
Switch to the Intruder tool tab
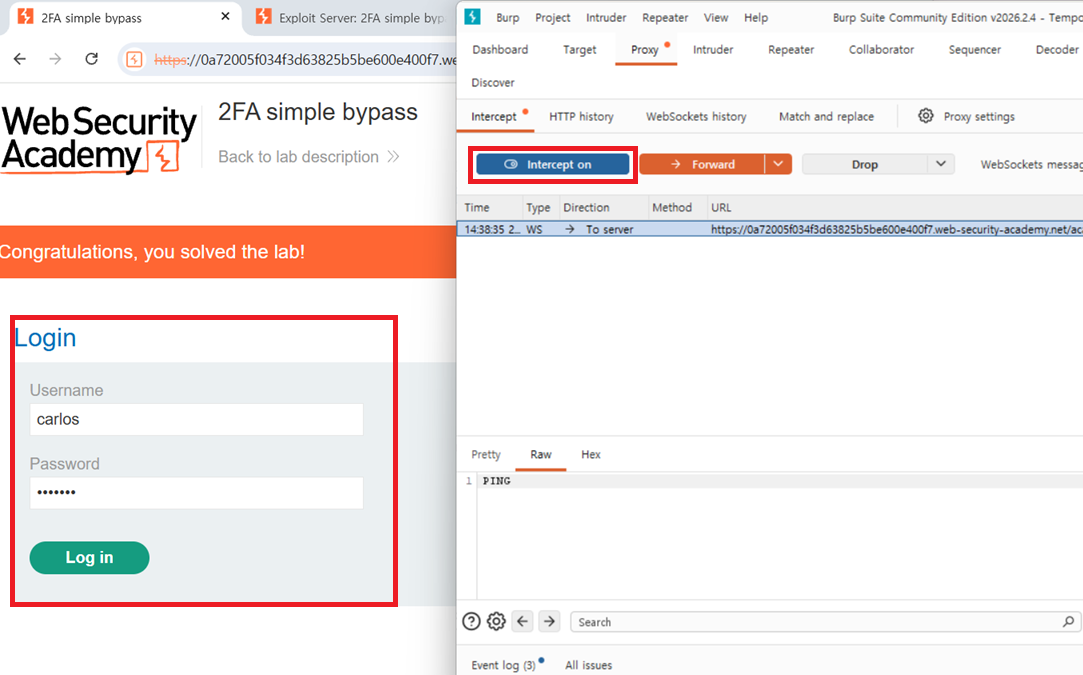click(713, 50)
